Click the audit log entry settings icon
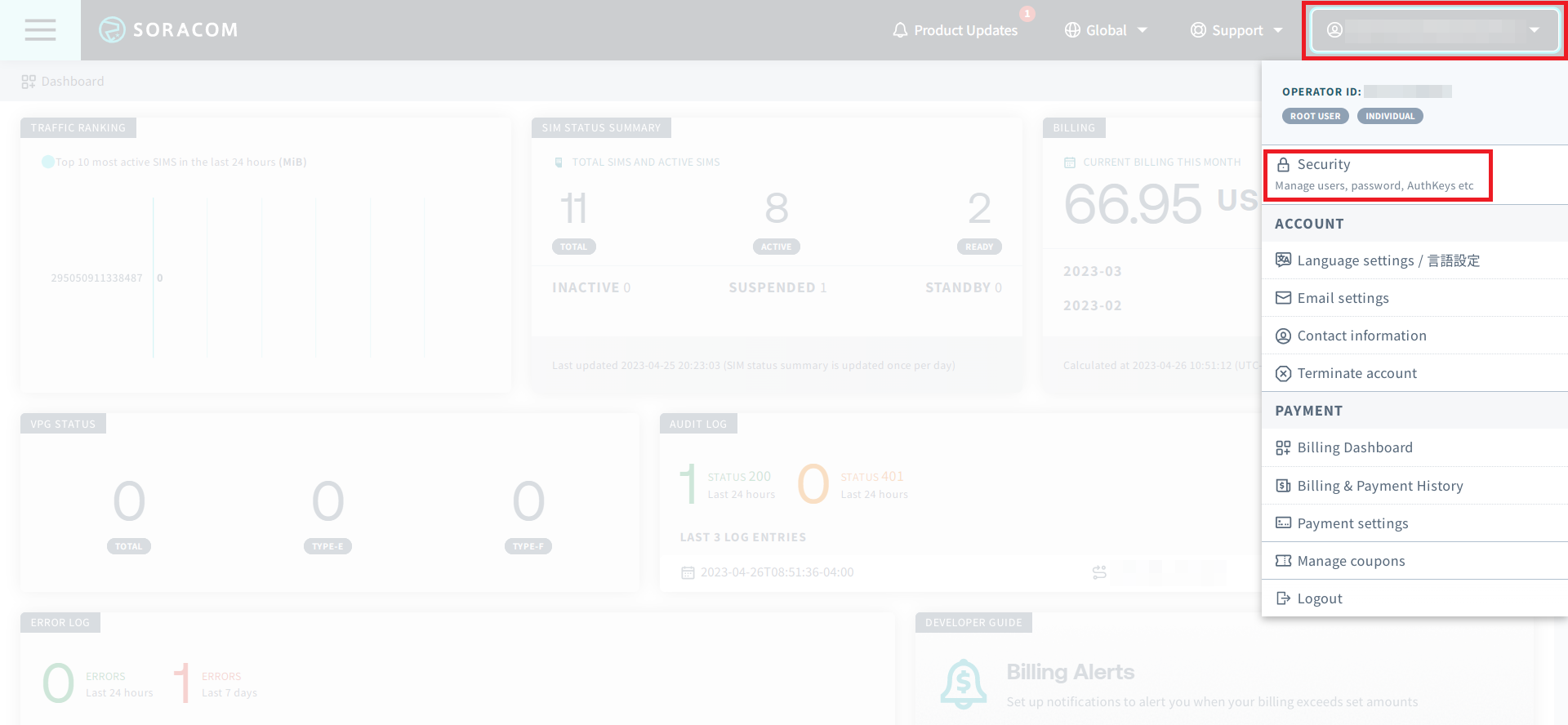Image resolution: width=1568 pixels, height=725 pixels. click(1099, 572)
